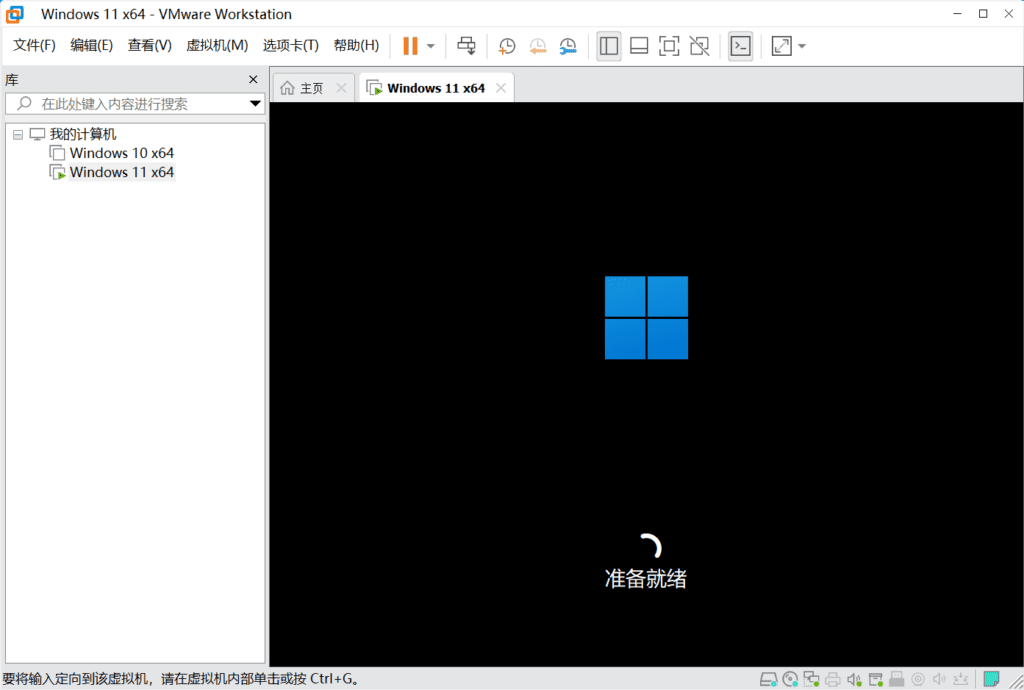Open the search box dropdown arrow
1024x690 pixels.
pyautogui.click(x=255, y=104)
